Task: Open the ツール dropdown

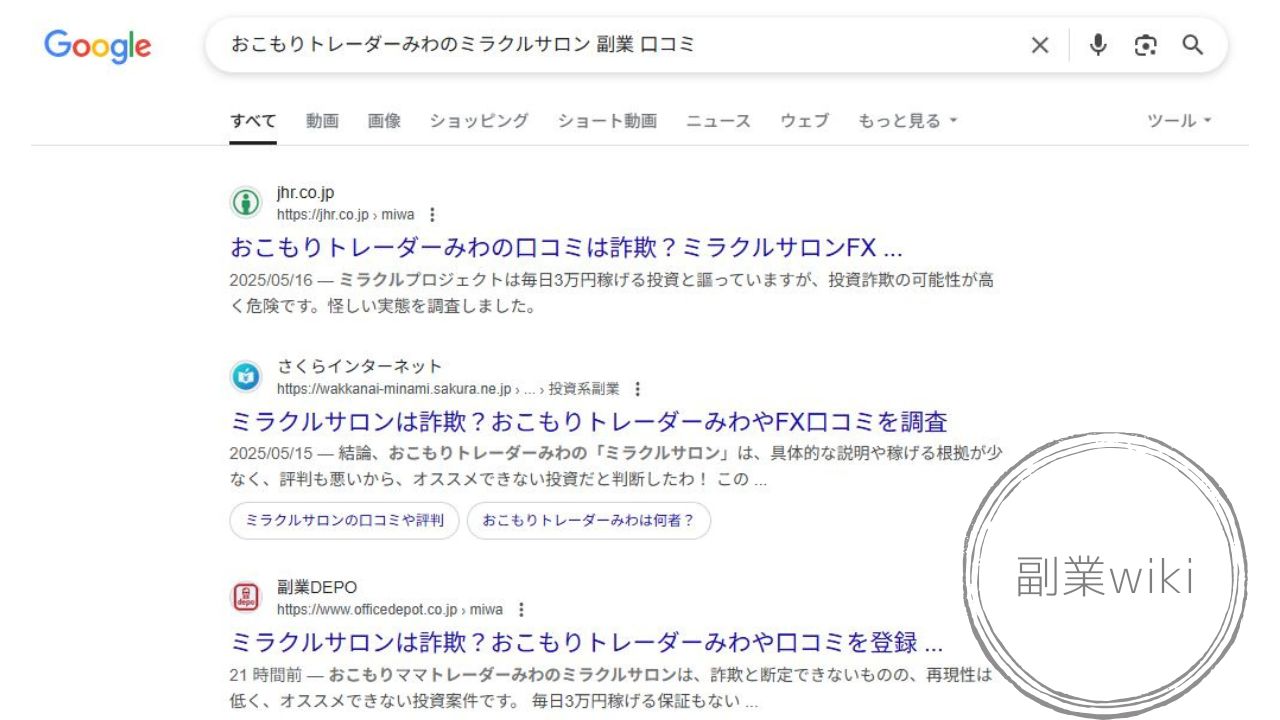Action: [1179, 121]
